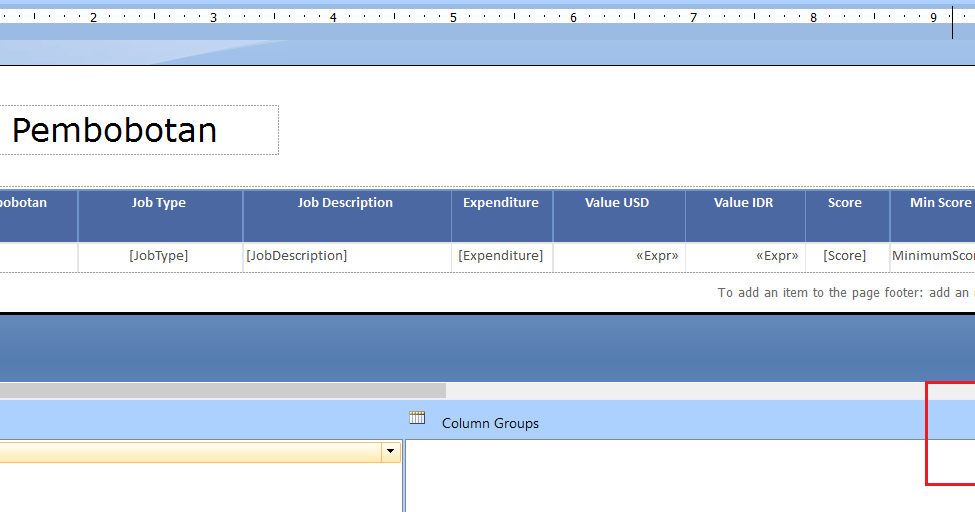Open the row group dropdown arrow
Image resolution: width=975 pixels, height=512 pixels.
coord(390,451)
